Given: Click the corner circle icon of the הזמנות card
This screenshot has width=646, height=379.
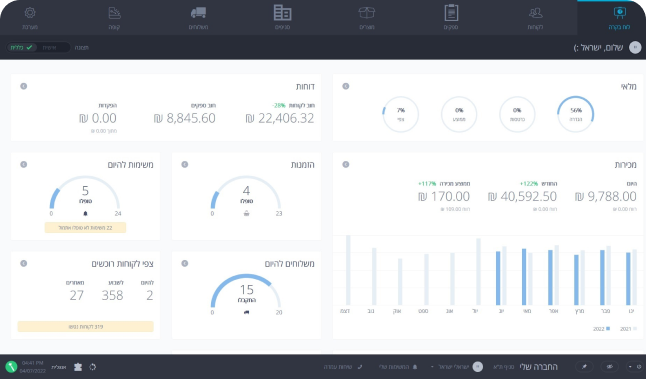Looking at the screenshot, I should (x=185, y=164).
